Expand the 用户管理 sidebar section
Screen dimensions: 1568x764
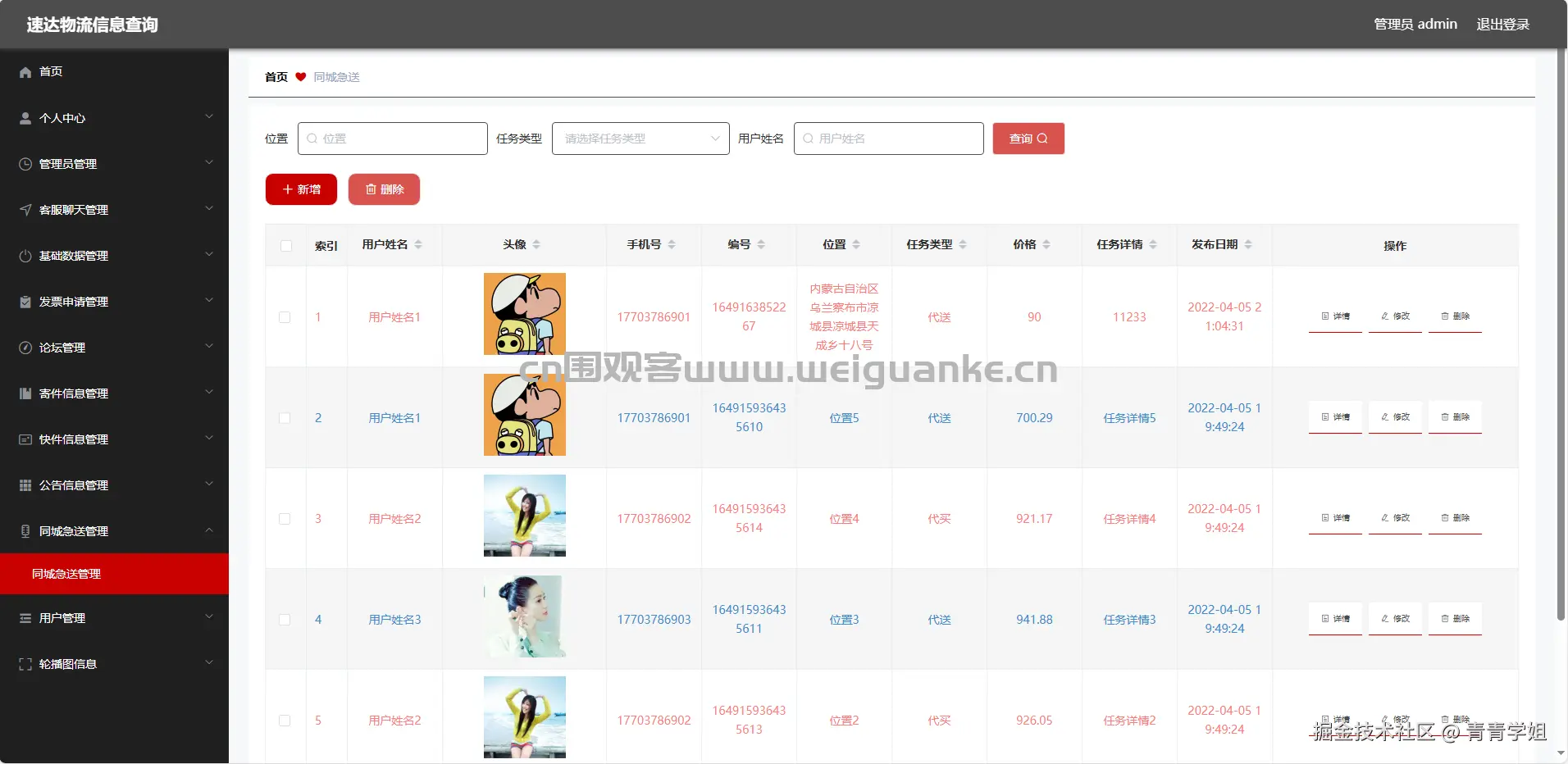114,618
